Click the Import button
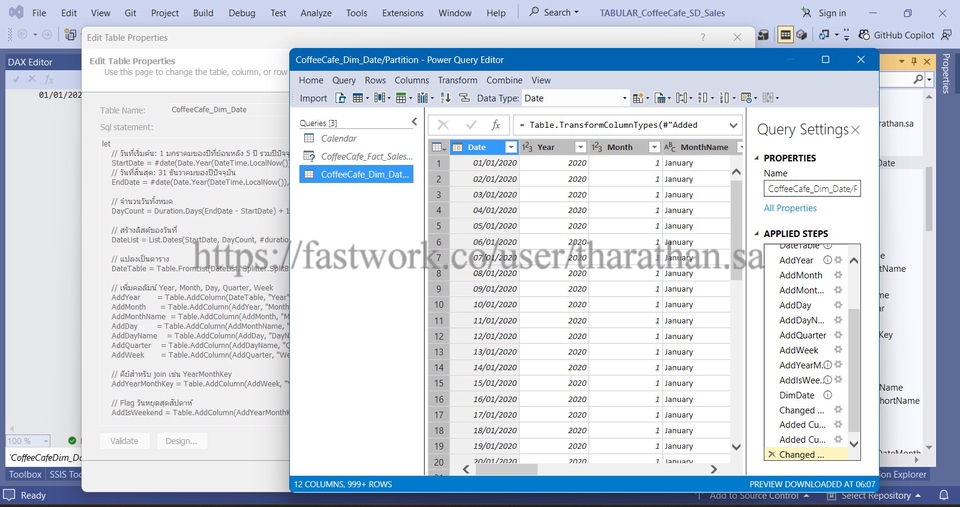This screenshot has height=507, width=960. coord(313,98)
